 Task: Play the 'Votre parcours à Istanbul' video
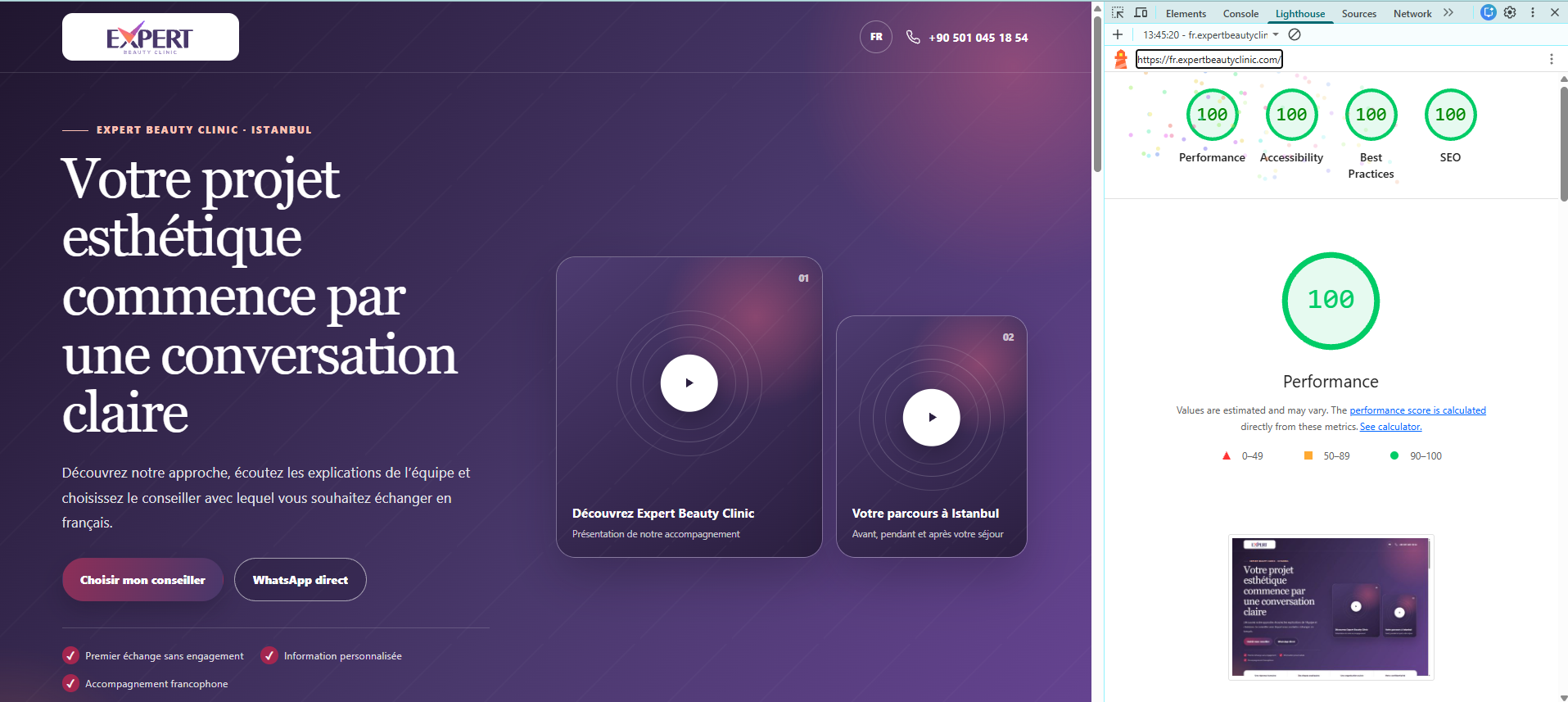click(932, 417)
